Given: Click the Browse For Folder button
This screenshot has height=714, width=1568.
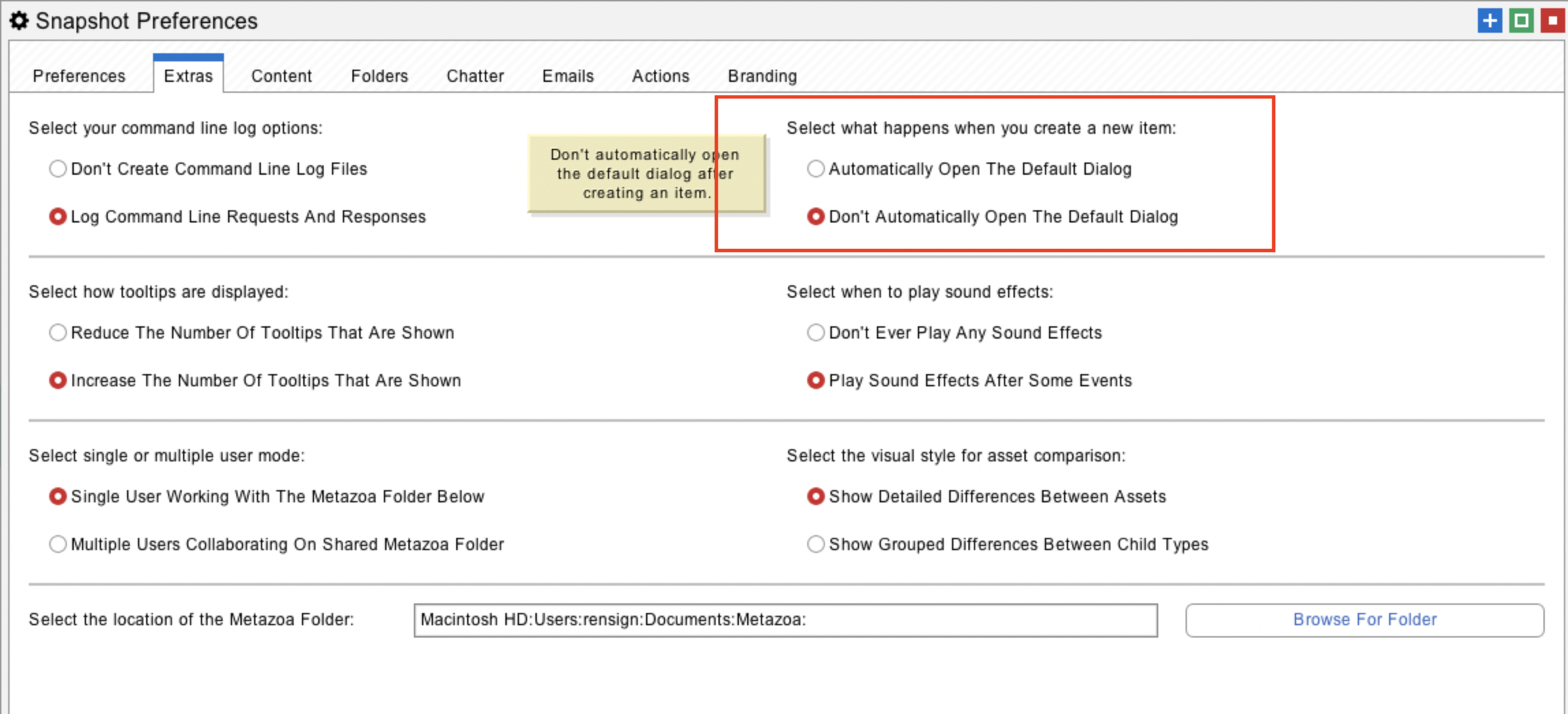Looking at the screenshot, I should (1364, 620).
